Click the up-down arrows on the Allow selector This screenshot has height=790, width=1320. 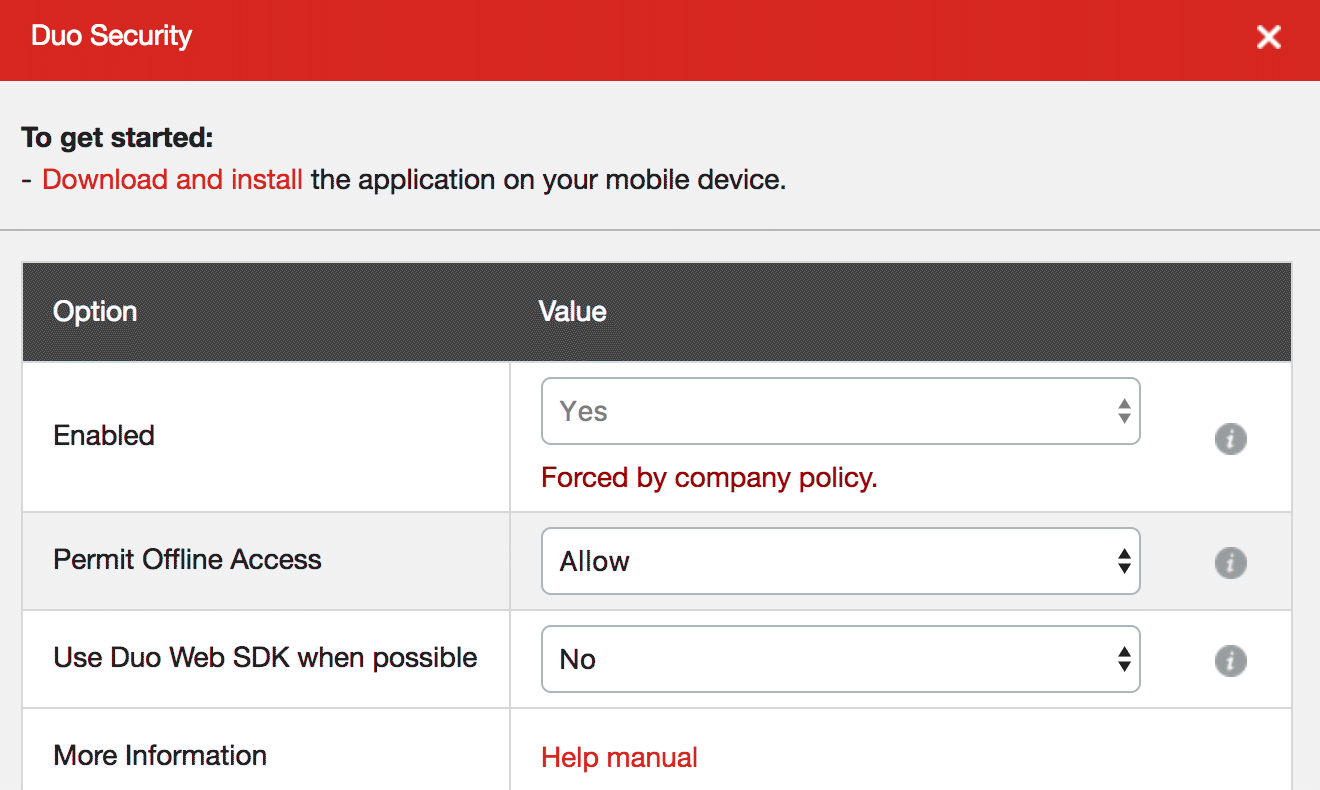pos(1124,561)
